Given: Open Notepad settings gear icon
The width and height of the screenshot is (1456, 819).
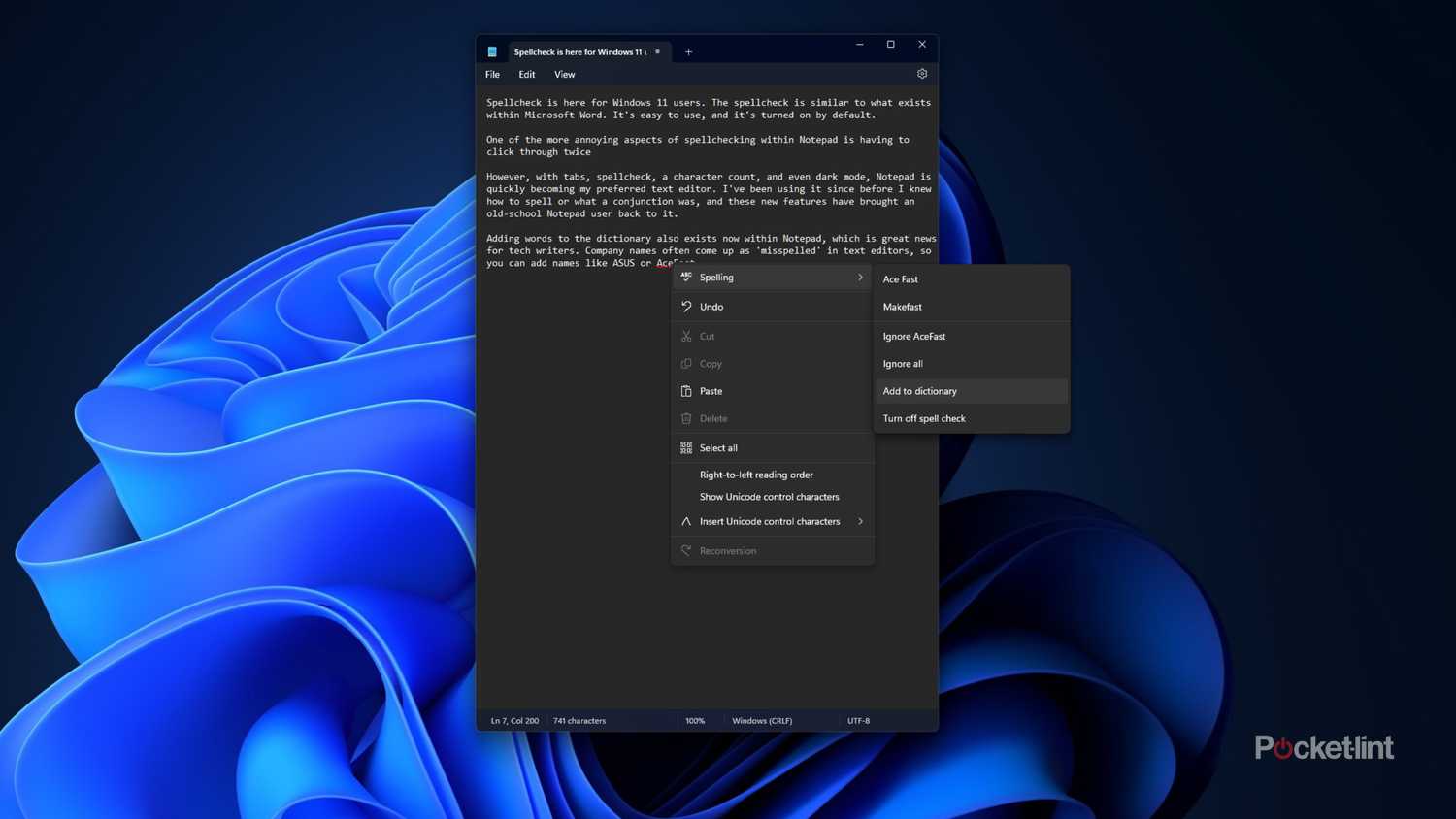Looking at the screenshot, I should (x=922, y=74).
